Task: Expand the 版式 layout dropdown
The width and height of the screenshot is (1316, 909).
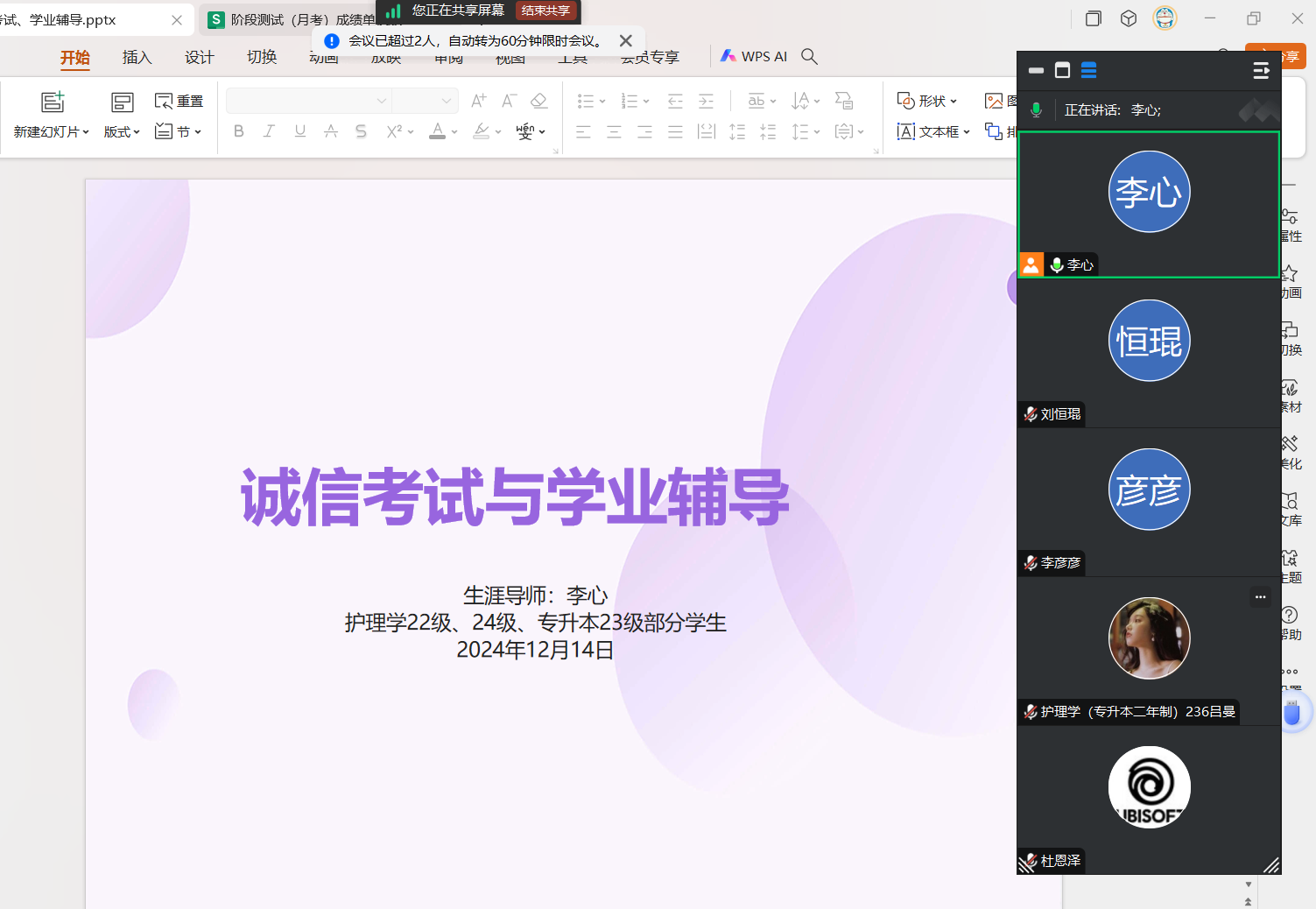Action: [122, 131]
